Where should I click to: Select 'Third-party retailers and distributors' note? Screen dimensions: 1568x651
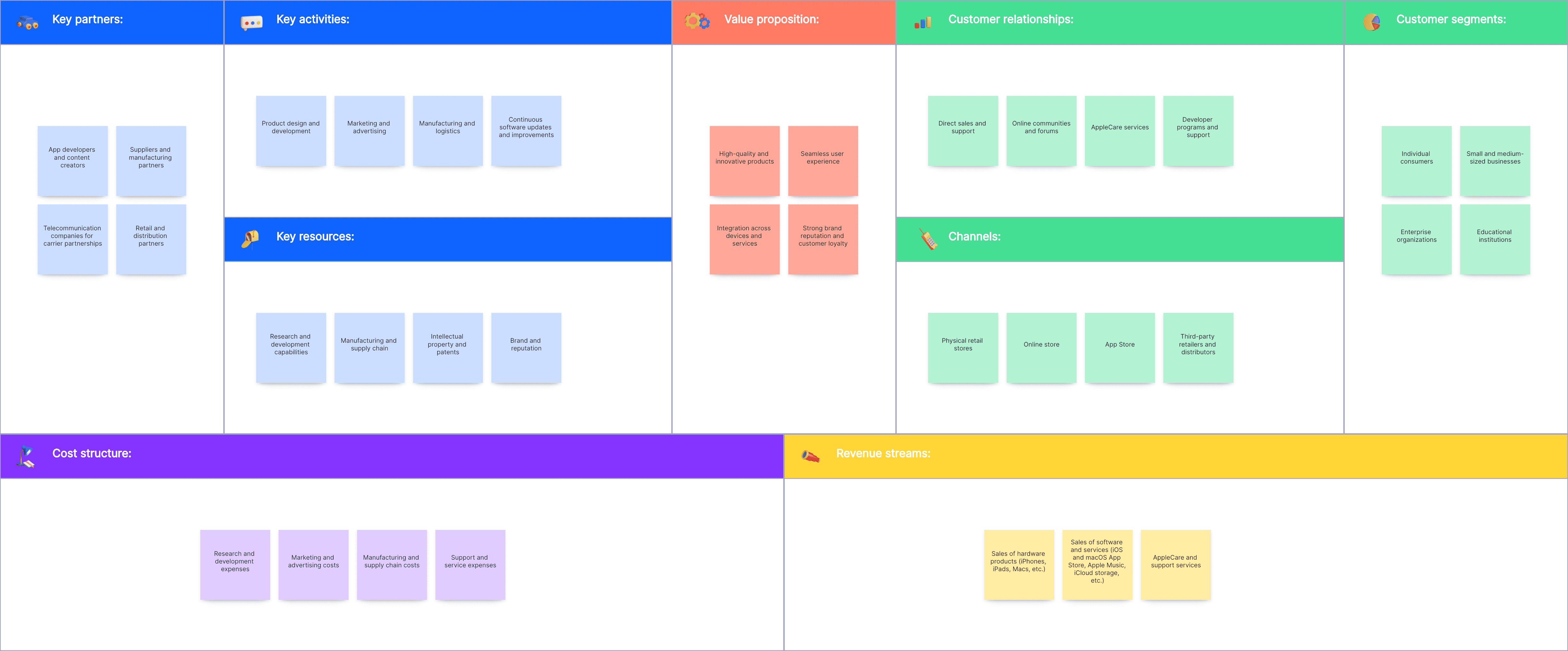[1198, 348]
